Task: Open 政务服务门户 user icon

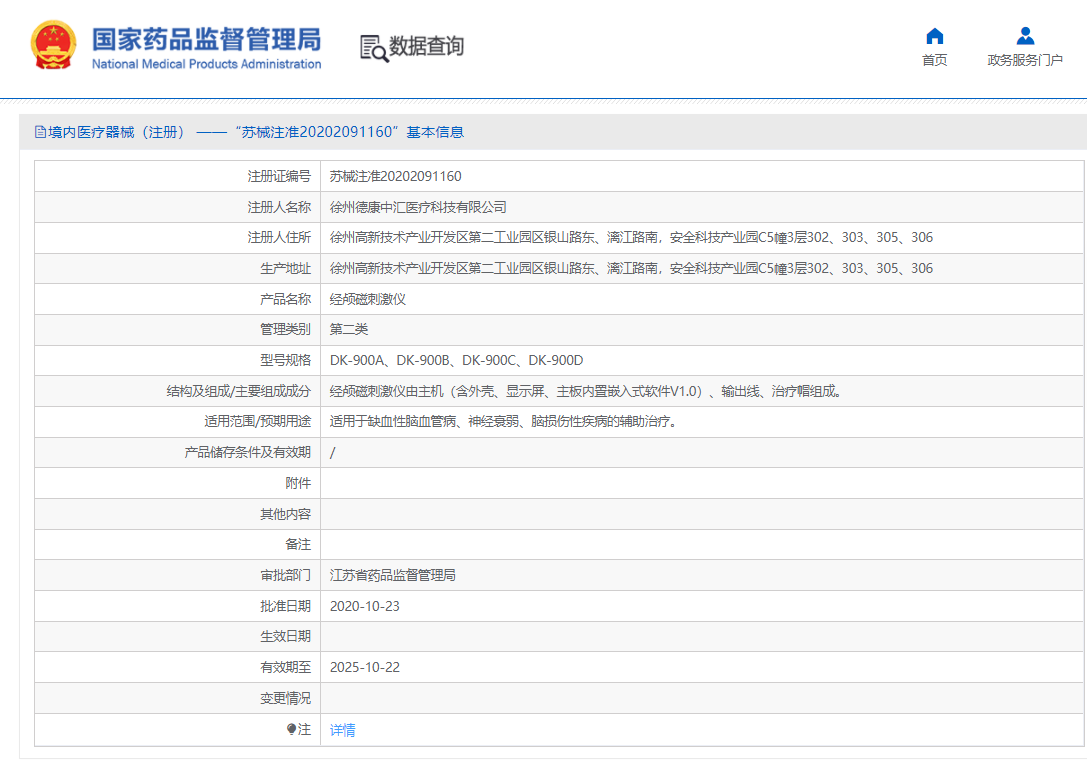Action: 1025,35
